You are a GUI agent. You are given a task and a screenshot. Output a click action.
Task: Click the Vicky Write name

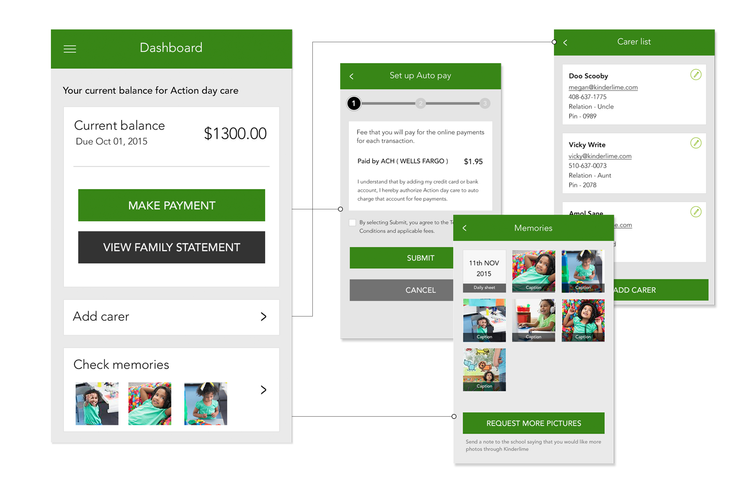587,145
